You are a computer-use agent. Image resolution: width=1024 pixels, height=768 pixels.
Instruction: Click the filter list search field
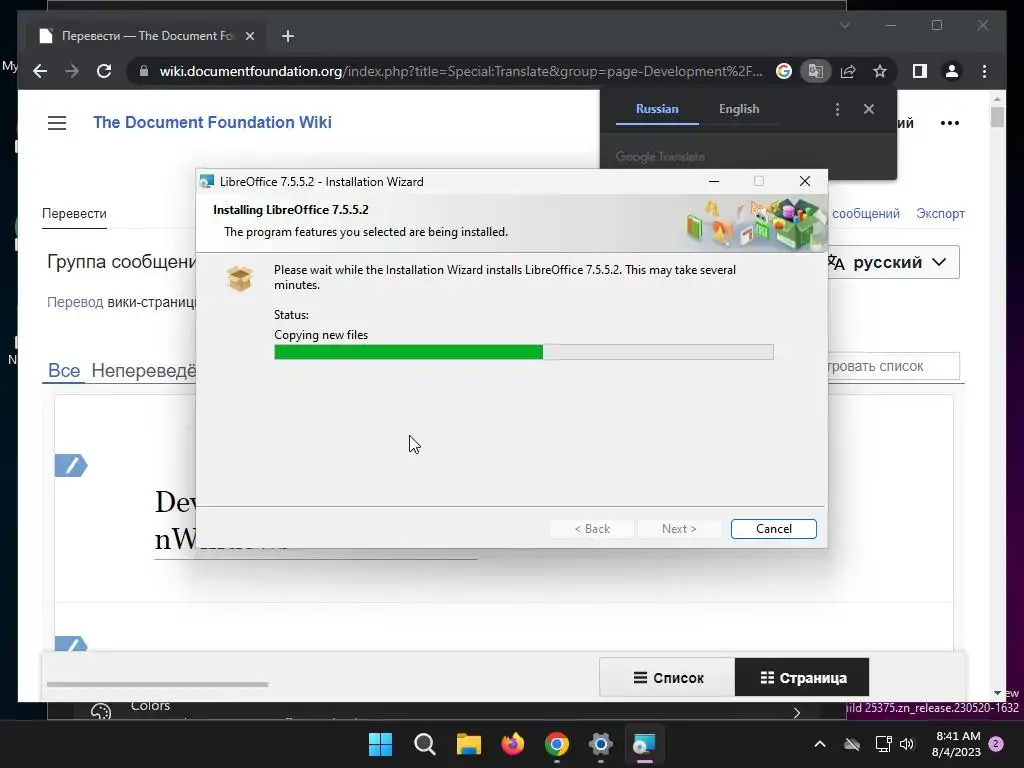click(893, 366)
